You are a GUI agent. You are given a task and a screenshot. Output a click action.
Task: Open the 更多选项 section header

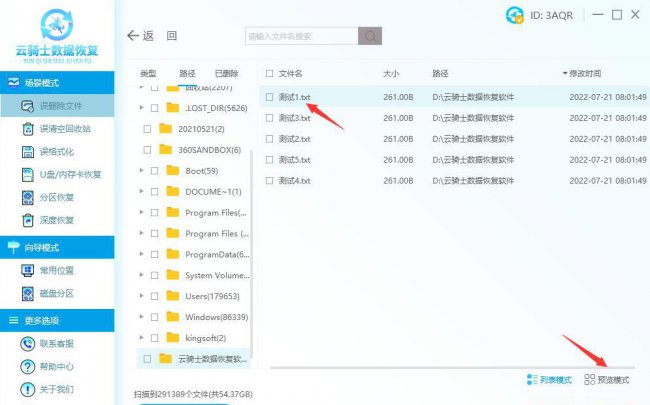click(57, 320)
